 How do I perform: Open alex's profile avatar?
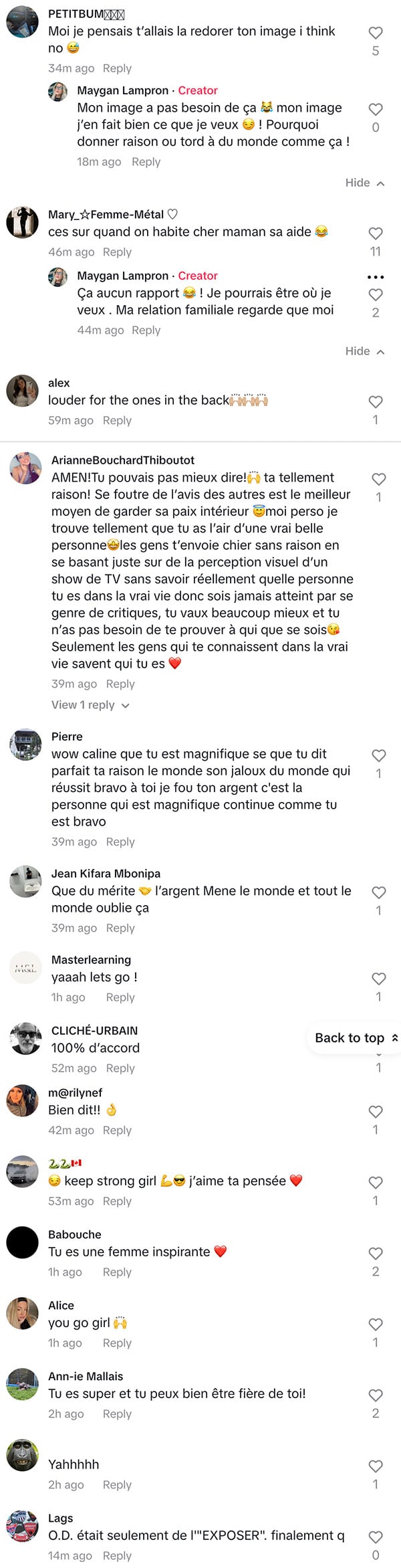23,391
